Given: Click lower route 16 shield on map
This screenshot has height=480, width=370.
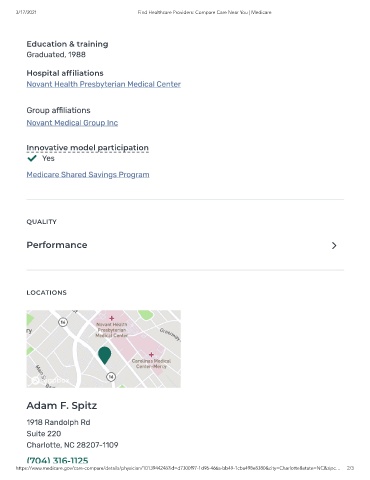Looking at the screenshot, I should pyautogui.click(x=111, y=377).
